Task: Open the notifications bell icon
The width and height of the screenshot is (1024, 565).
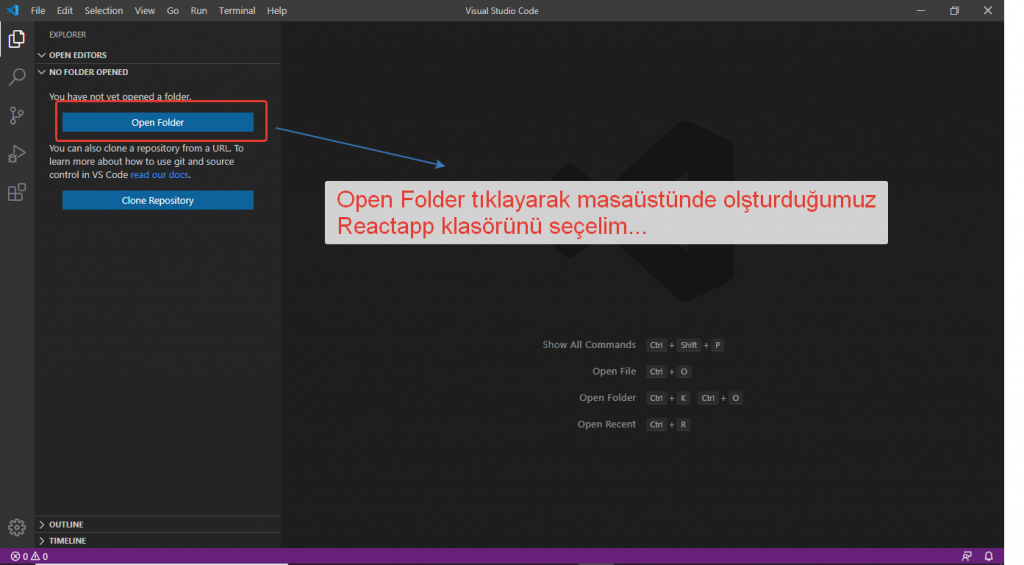Action: point(989,557)
